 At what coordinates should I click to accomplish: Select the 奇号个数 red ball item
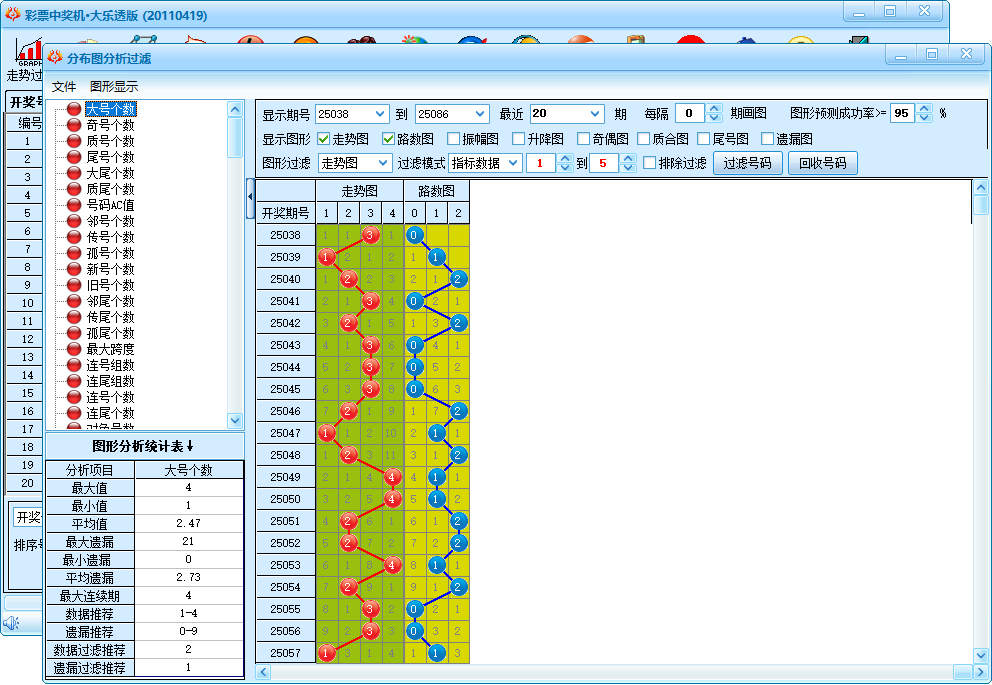click(x=74, y=125)
